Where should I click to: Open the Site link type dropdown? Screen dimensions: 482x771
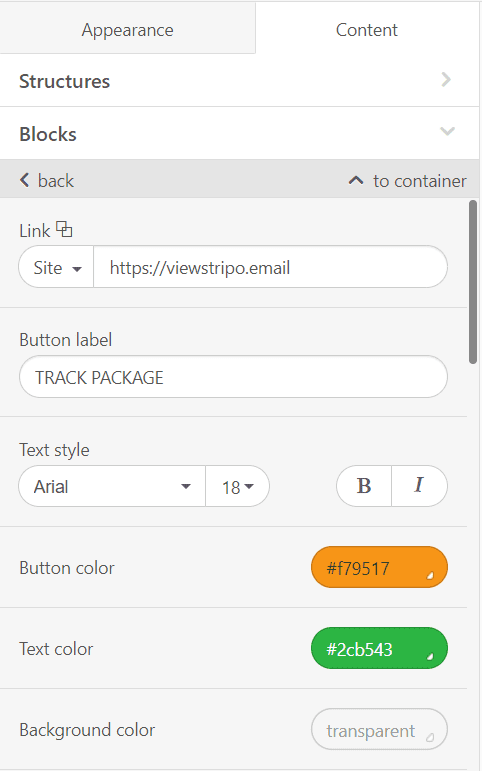[x=56, y=267]
